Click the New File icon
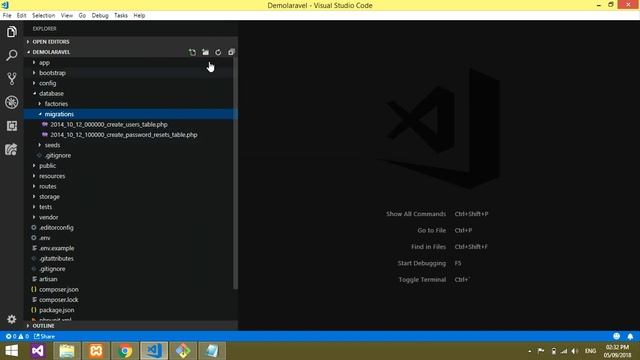This screenshot has height=360, width=640. point(192,52)
